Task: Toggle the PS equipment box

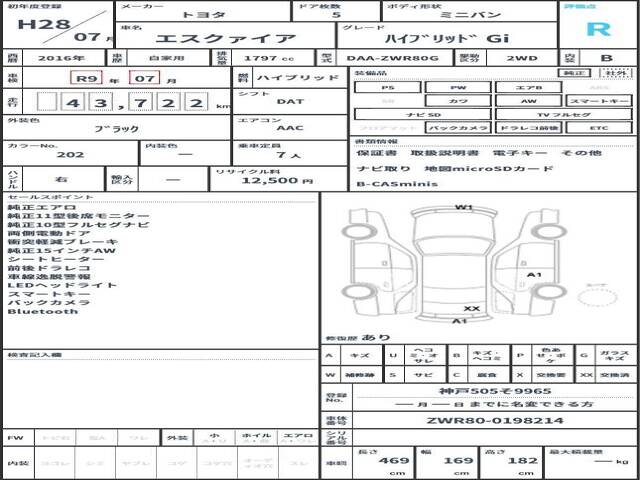Action: point(387,87)
